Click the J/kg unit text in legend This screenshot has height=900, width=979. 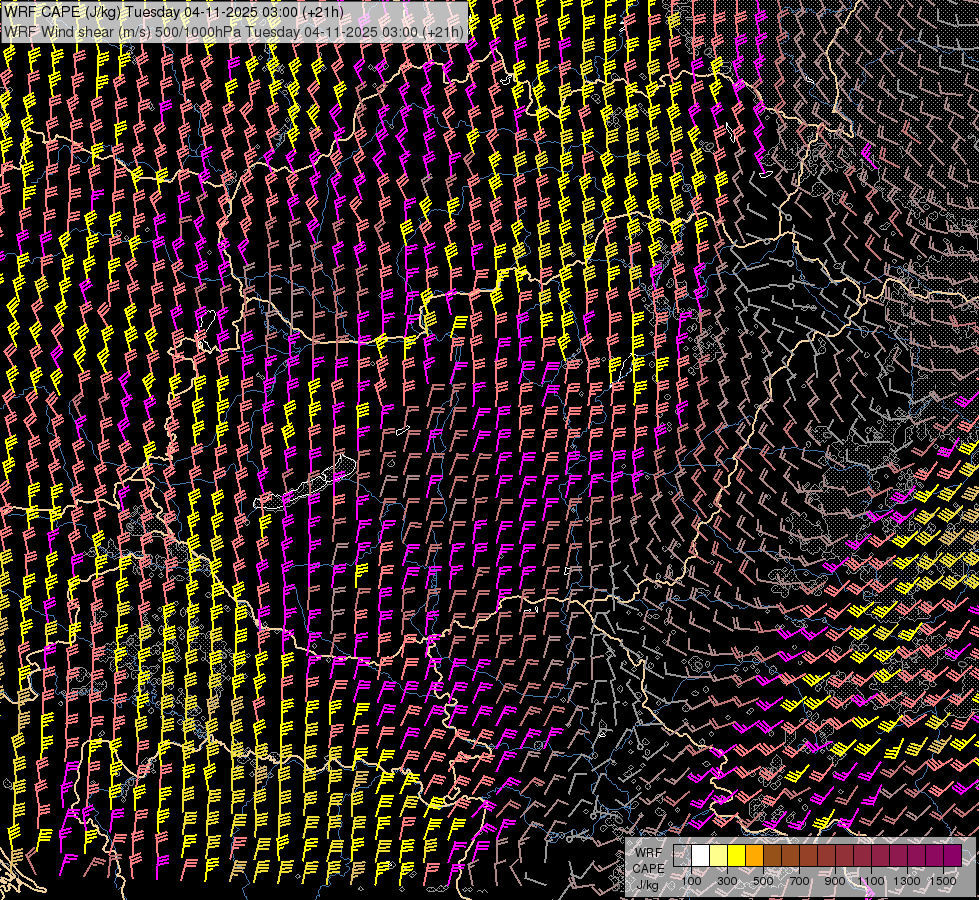coord(647,884)
